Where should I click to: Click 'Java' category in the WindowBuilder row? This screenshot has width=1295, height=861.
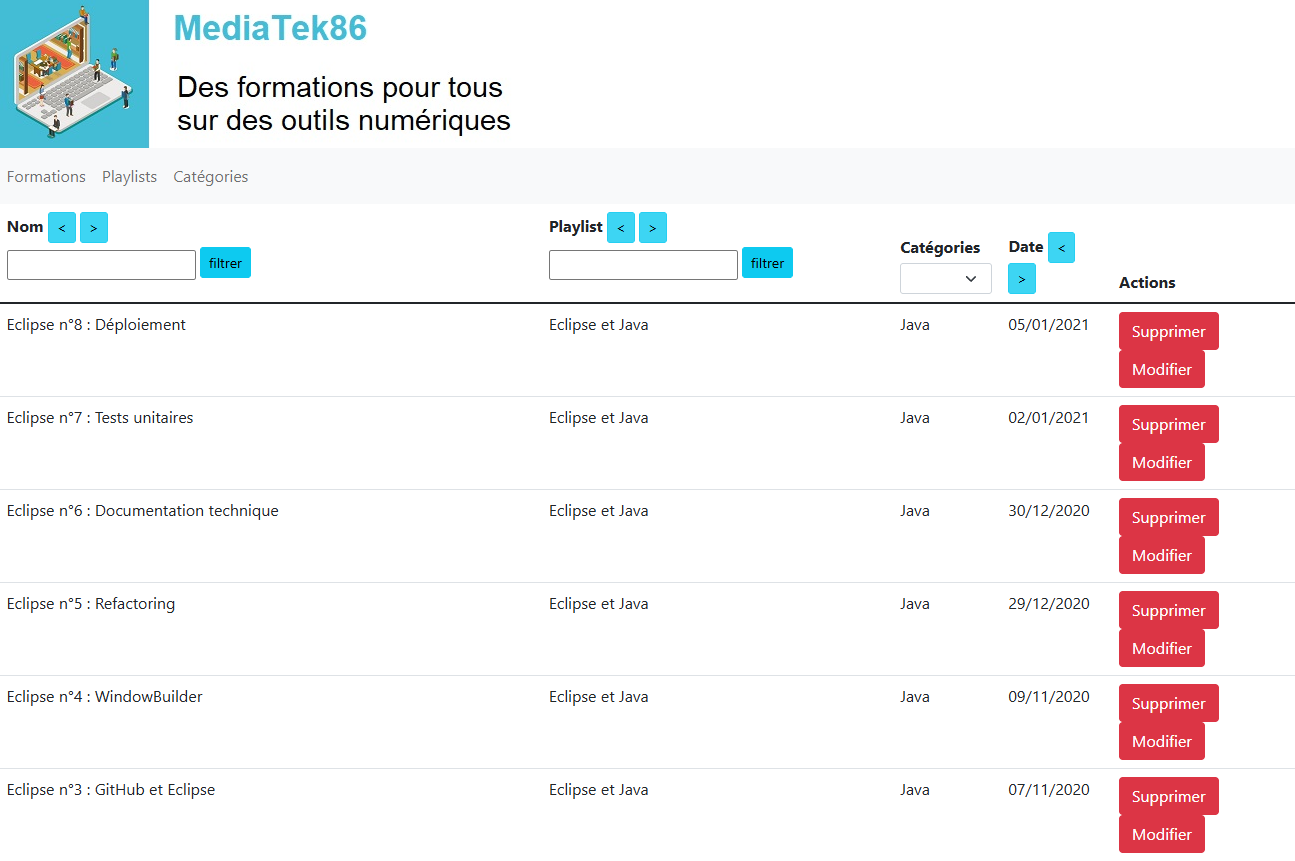tap(915, 697)
